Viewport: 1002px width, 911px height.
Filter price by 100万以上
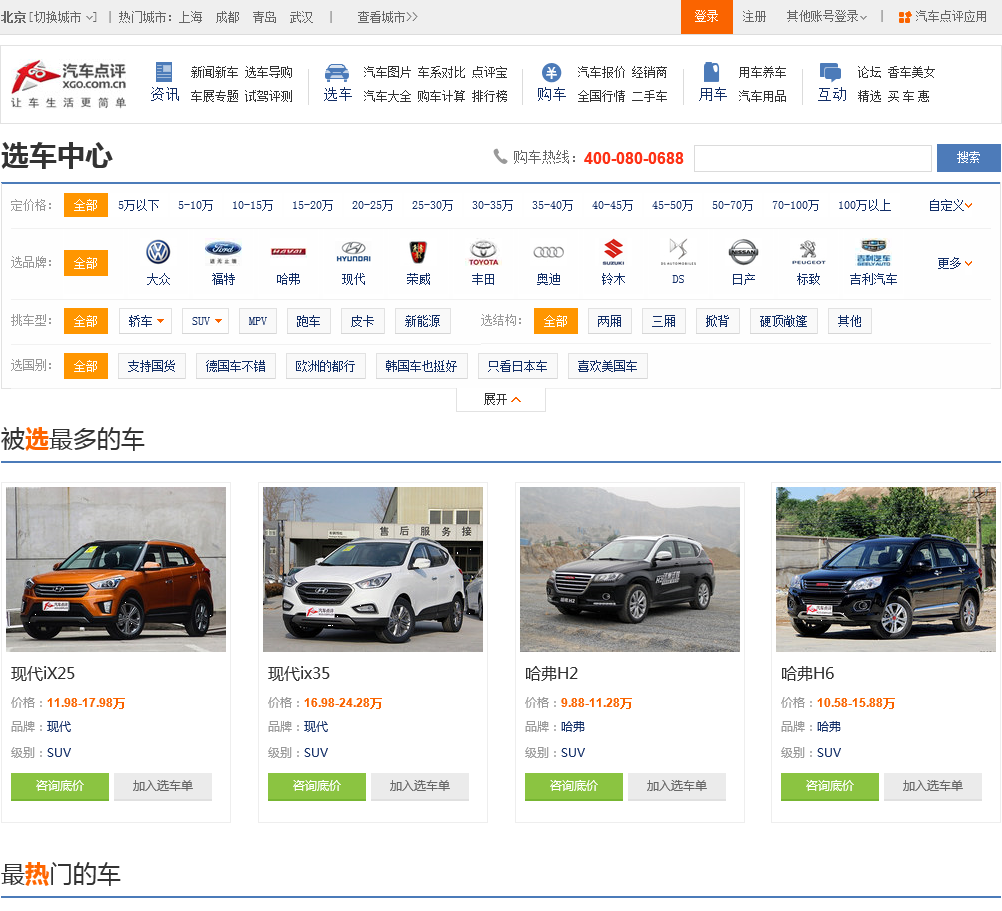tap(864, 206)
